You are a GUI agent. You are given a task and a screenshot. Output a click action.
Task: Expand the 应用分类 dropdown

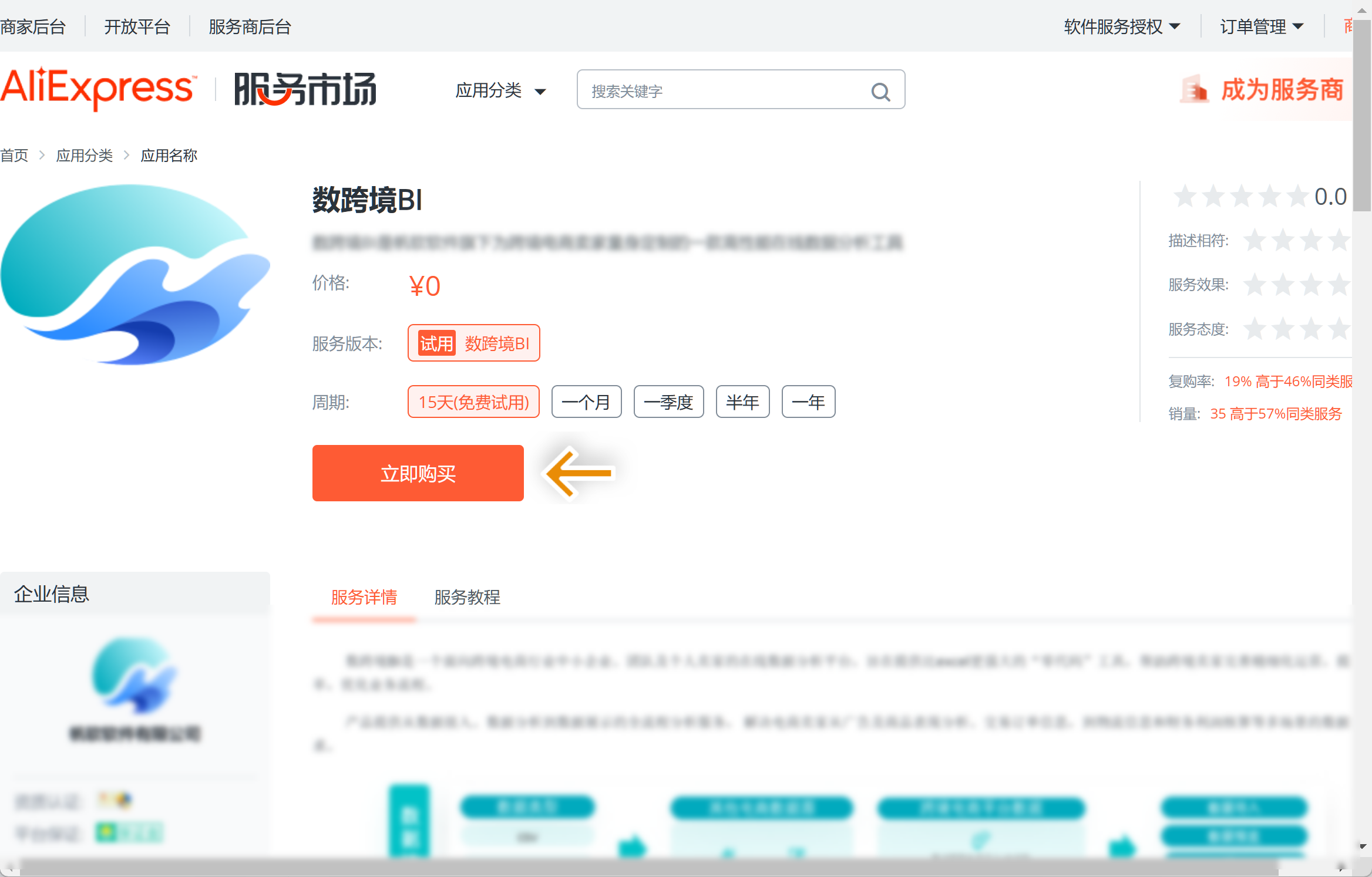(x=500, y=91)
